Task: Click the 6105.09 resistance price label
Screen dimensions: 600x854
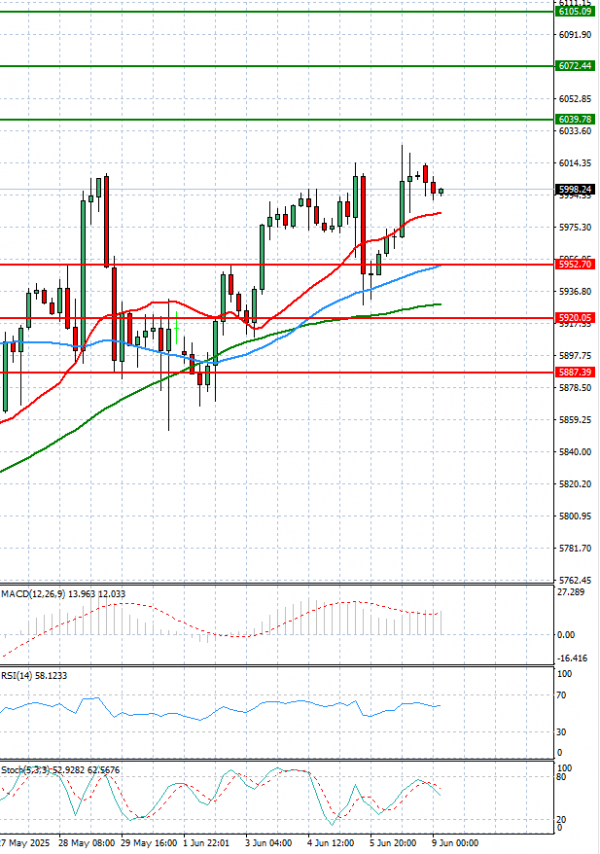Action: pos(574,12)
